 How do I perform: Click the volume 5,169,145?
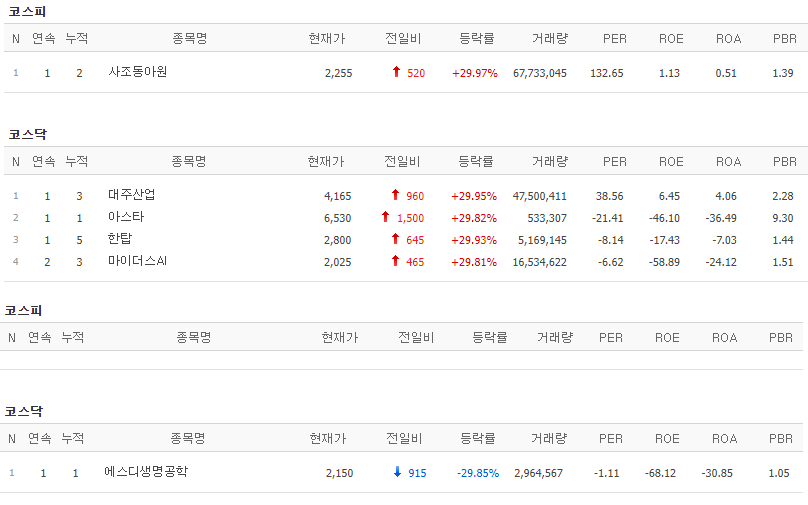542,240
